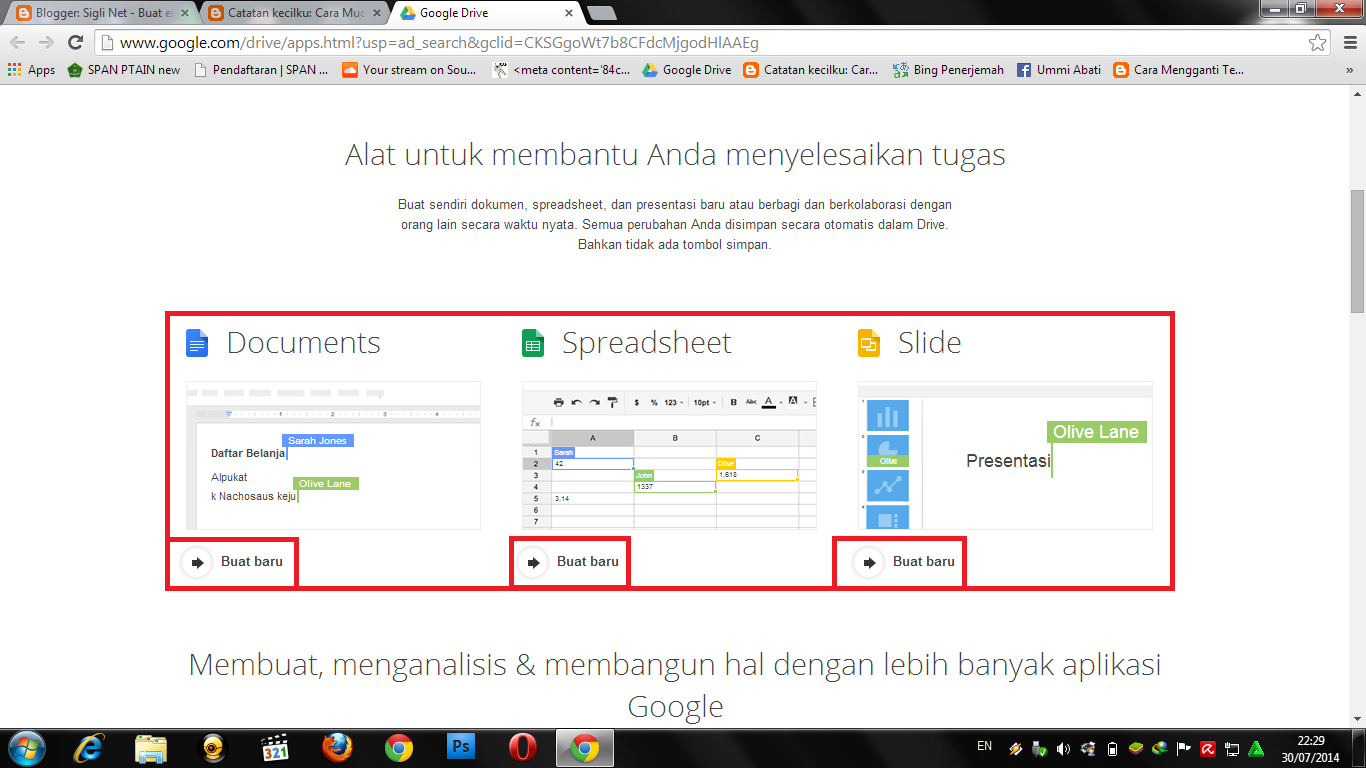Click the Action Center flag icon
Viewport: 1366px width, 768px height.
click(1184, 748)
